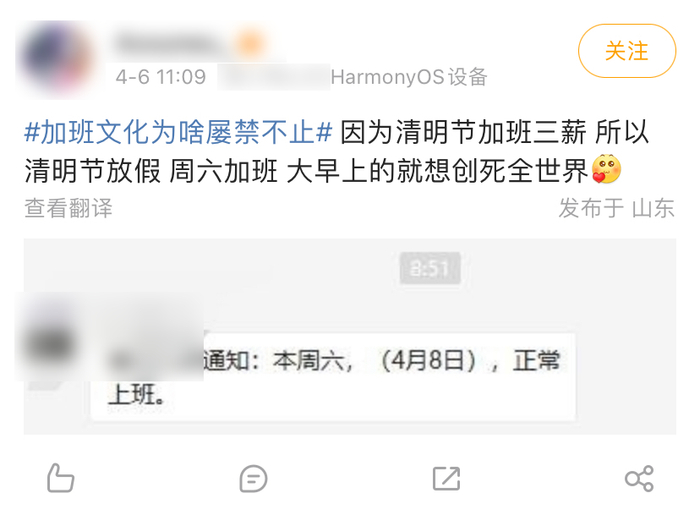Open hashtag #加班文化为啥屡禁不止#

click(x=179, y=132)
